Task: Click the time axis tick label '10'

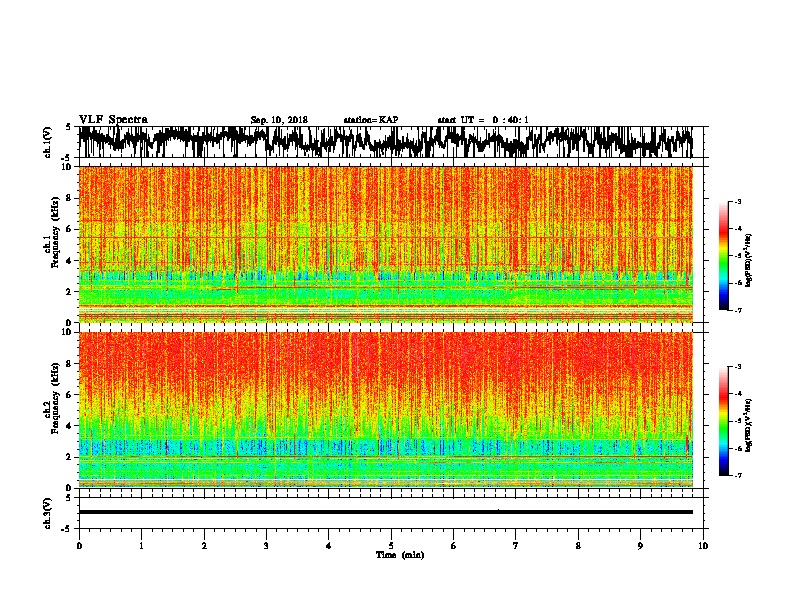Action: pyautogui.click(x=703, y=546)
